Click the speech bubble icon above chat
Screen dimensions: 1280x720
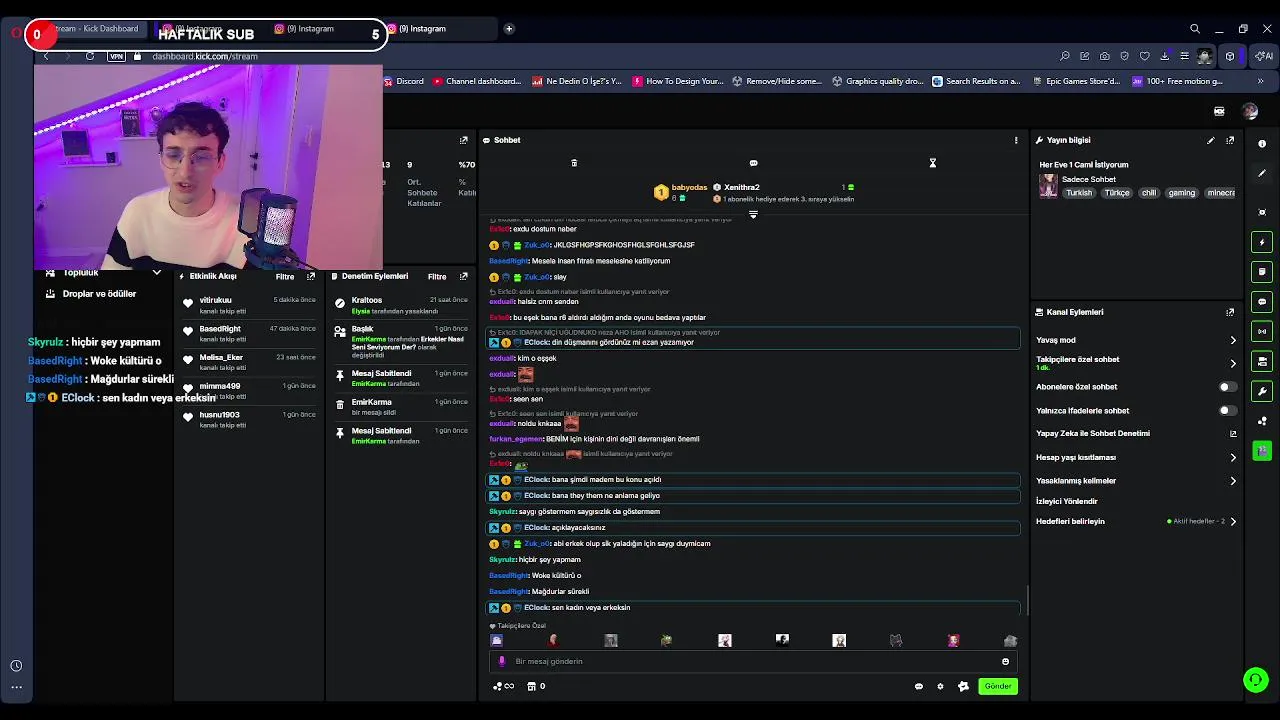click(x=753, y=163)
